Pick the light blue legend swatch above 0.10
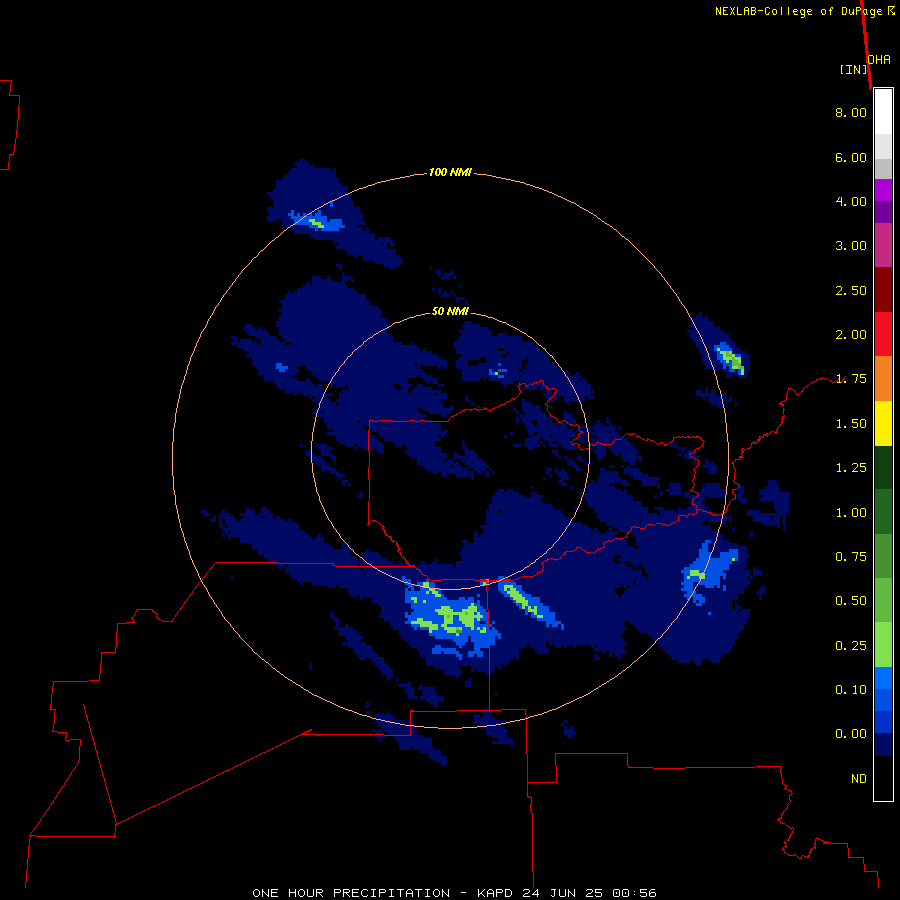The image size is (900, 900). [x=883, y=678]
